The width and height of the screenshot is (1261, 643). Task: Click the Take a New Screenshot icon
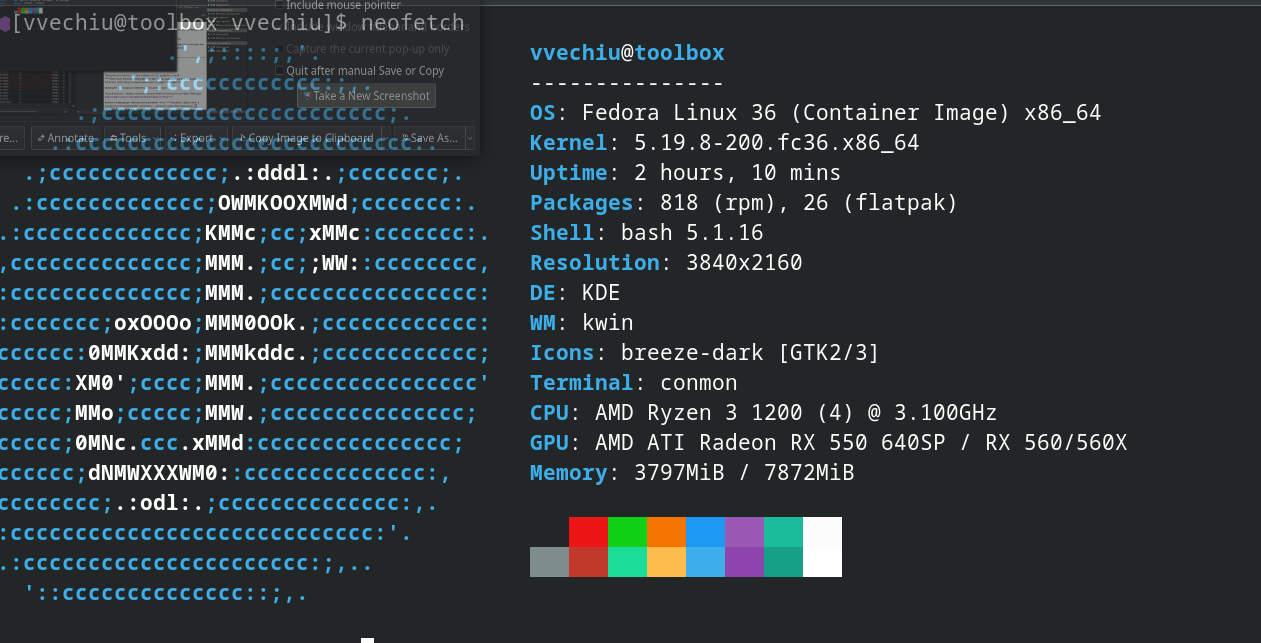[x=306, y=96]
